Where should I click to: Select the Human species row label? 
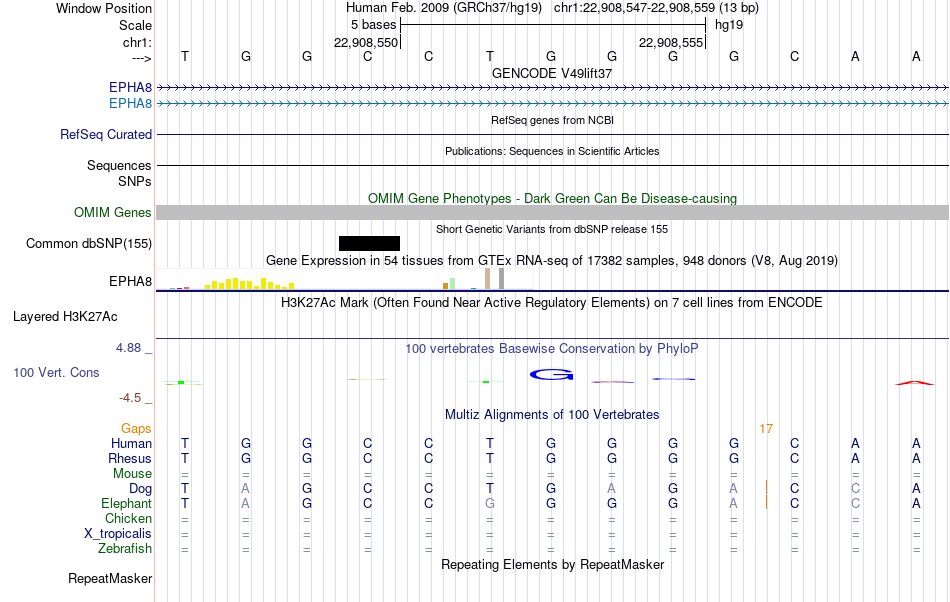pyautogui.click(x=131, y=443)
